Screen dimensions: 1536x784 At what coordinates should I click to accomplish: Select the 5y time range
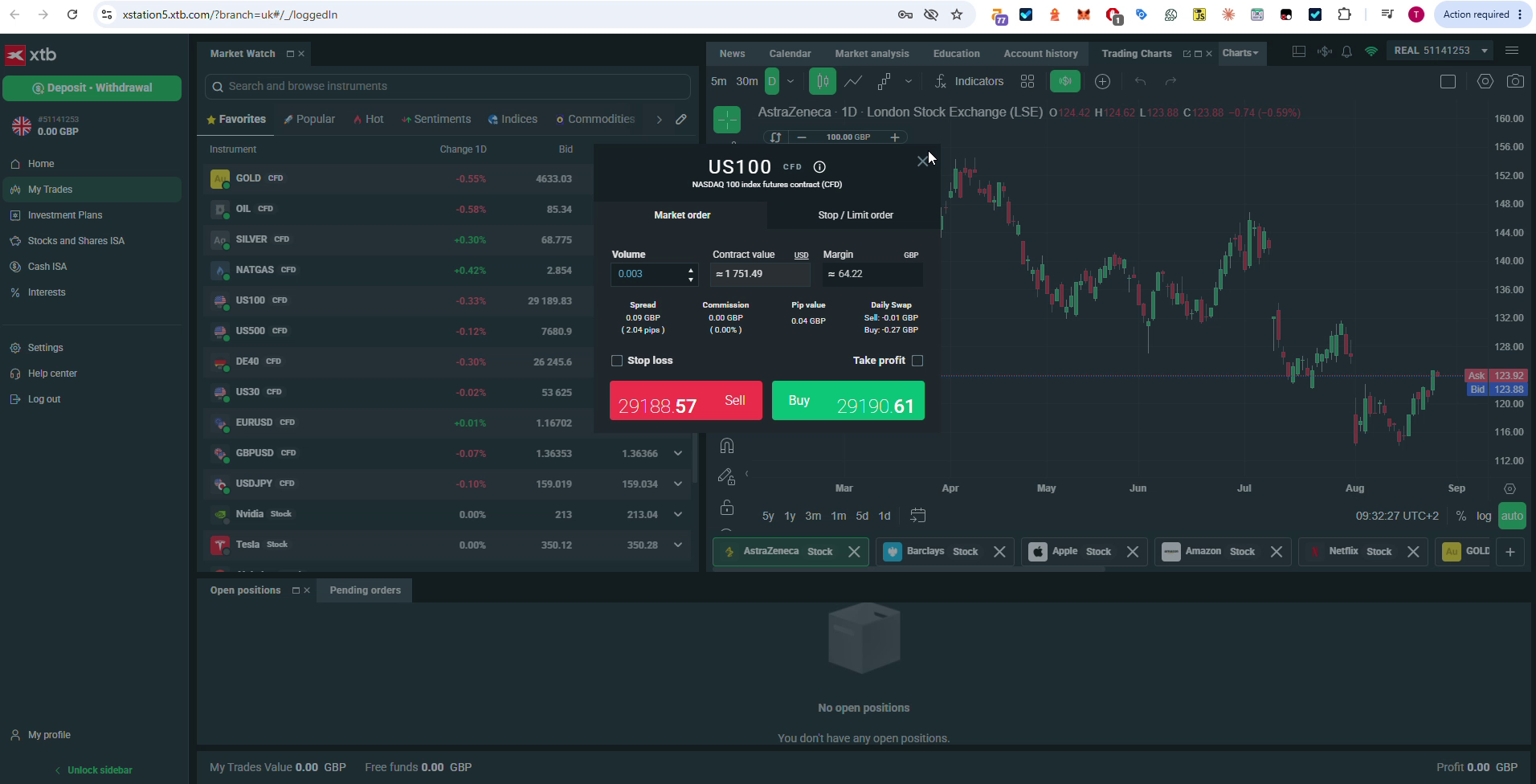768,516
